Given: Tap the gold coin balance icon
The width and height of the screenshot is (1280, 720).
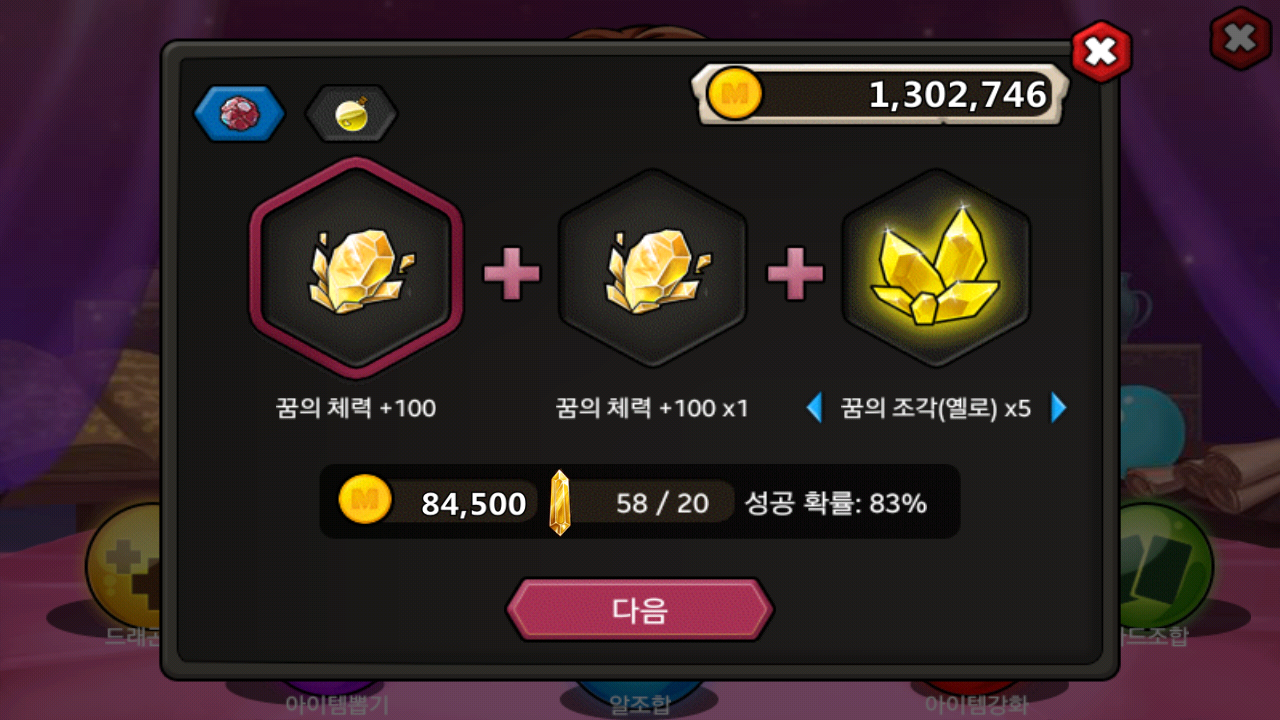Looking at the screenshot, I should pyautogui.click(x=735, y=95).
